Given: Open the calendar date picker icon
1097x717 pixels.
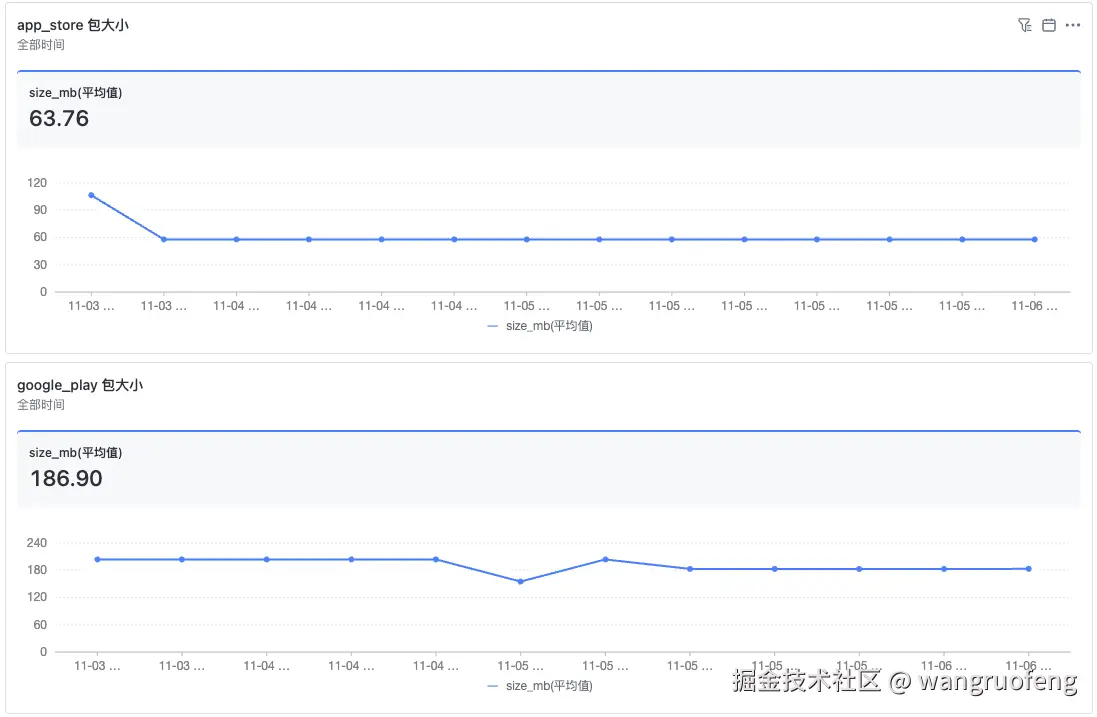Looking at the screenshot, I should (x=1049, y=25).
